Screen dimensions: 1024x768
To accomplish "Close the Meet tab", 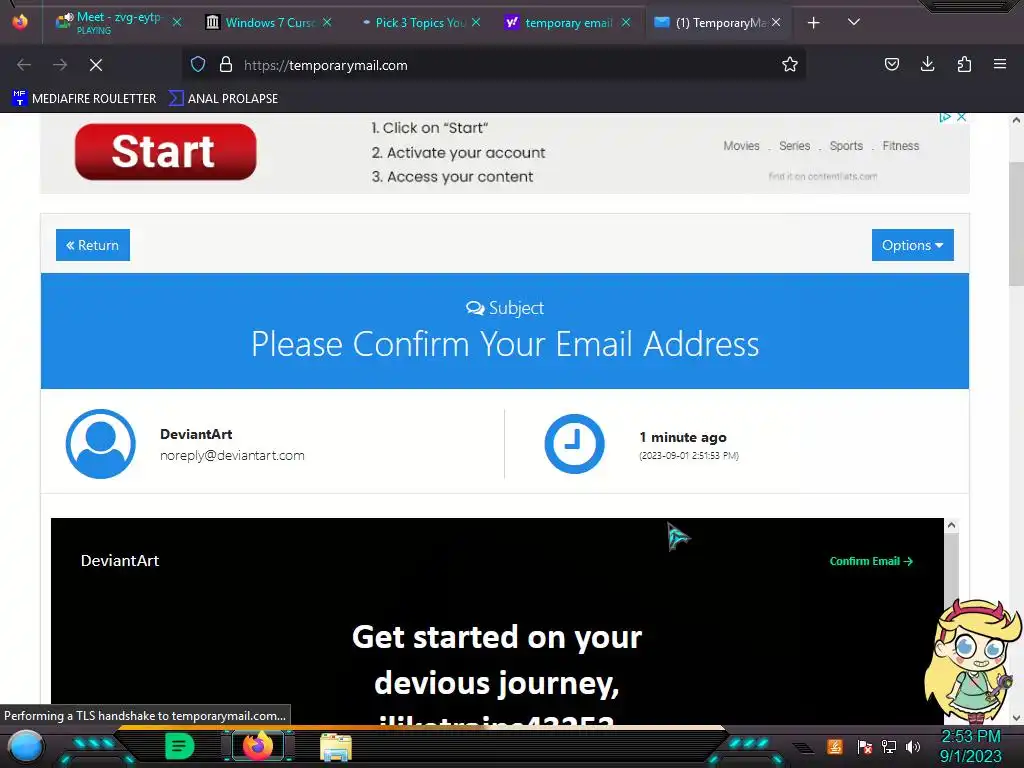I will [177, 22].
